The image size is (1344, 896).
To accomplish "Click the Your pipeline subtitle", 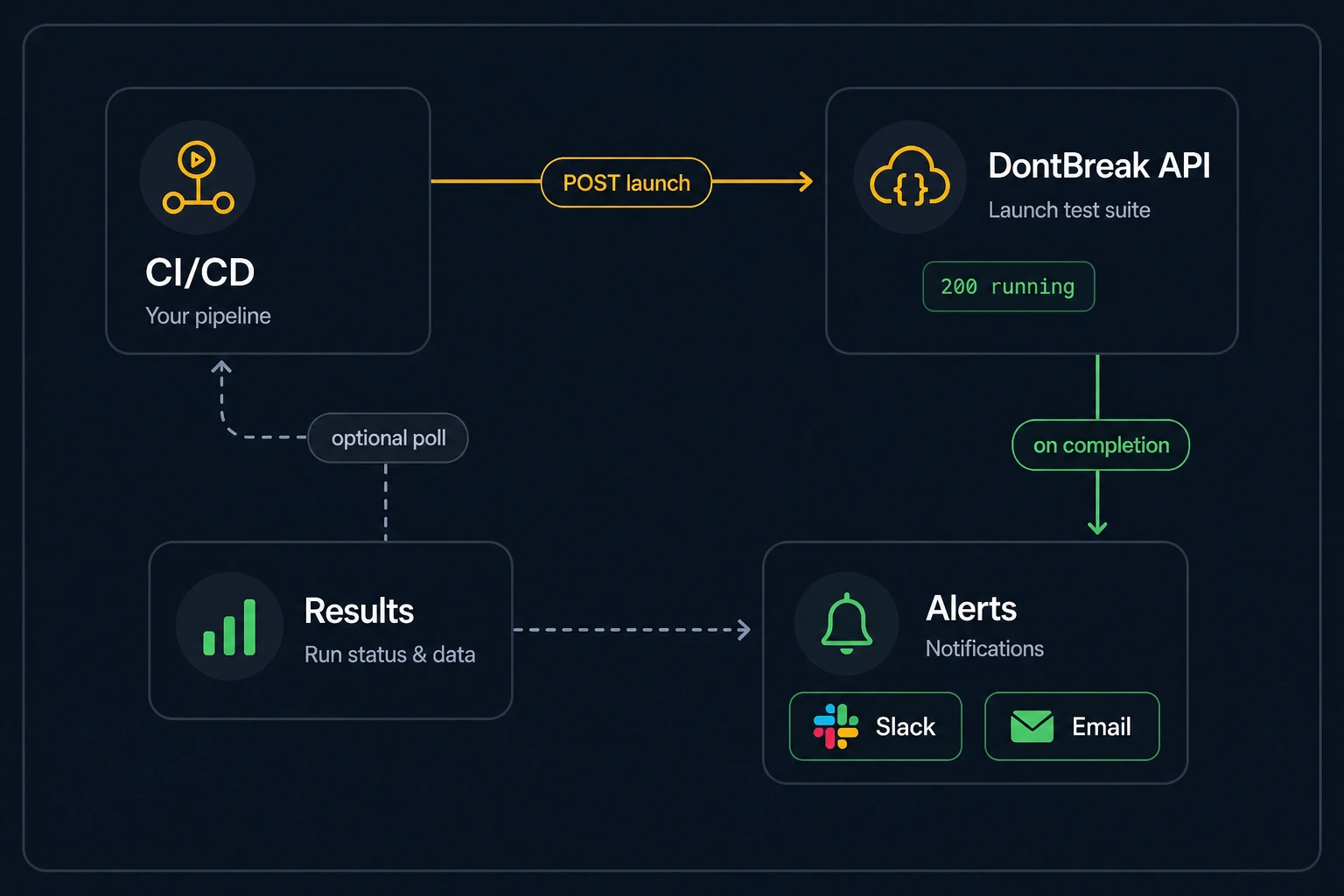I will pos(208,316).
